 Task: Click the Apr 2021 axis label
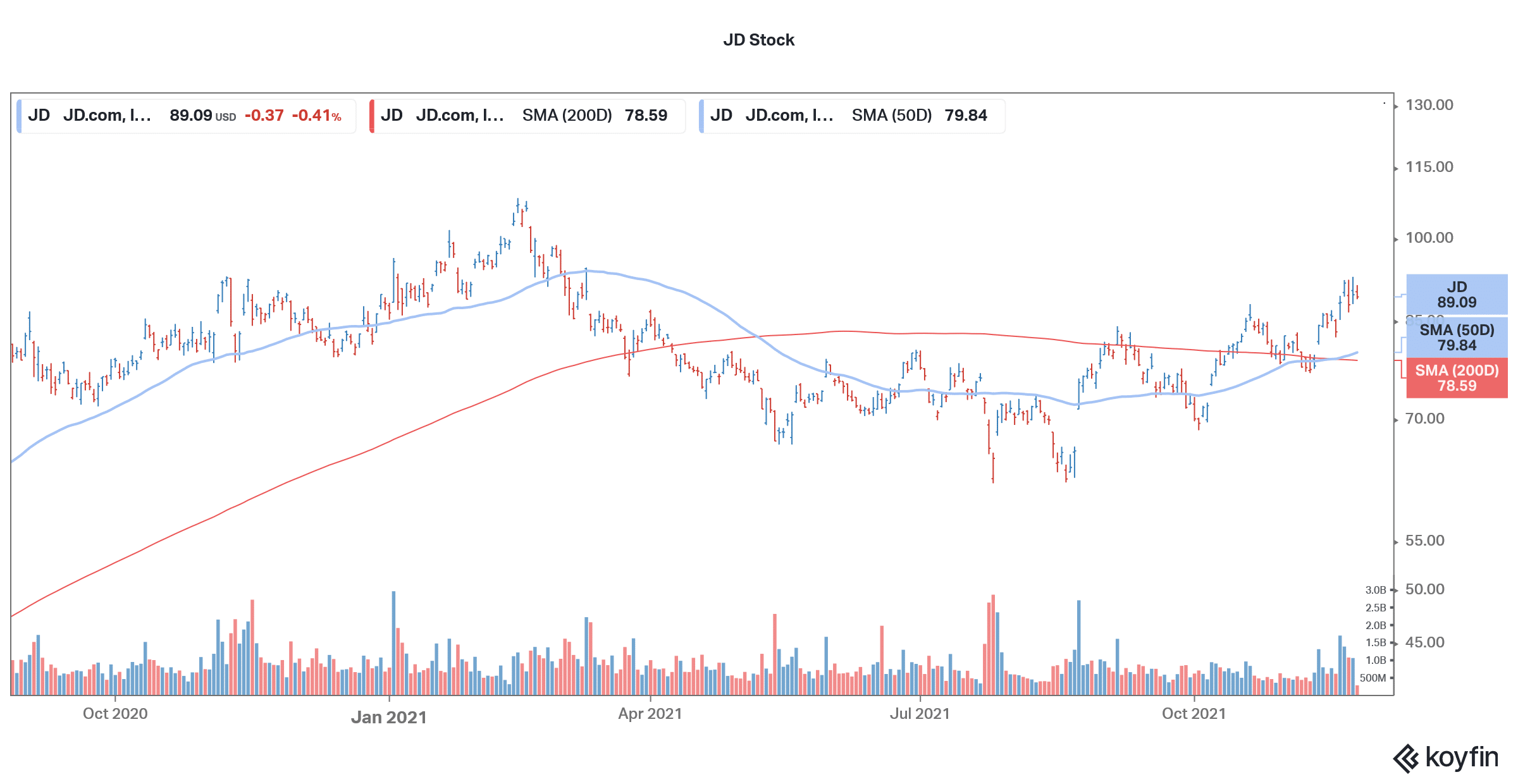tap(650, 714)
